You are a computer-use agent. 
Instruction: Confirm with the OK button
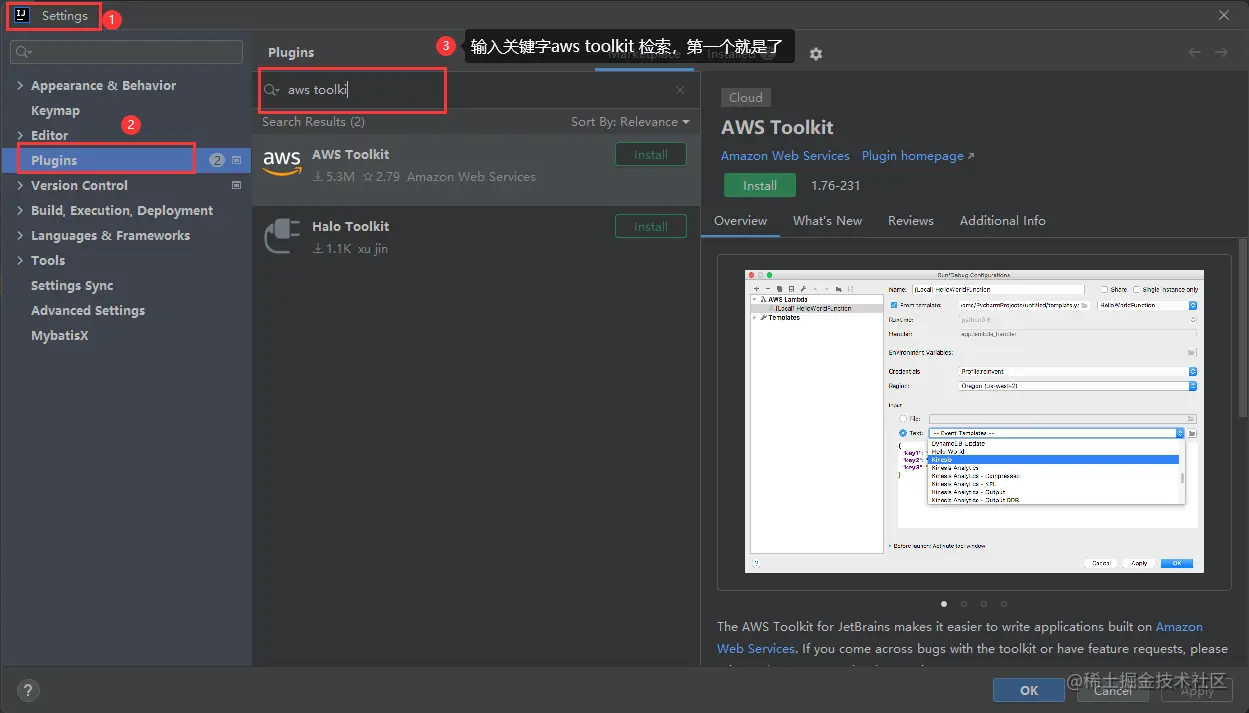tap(1029, 690)
